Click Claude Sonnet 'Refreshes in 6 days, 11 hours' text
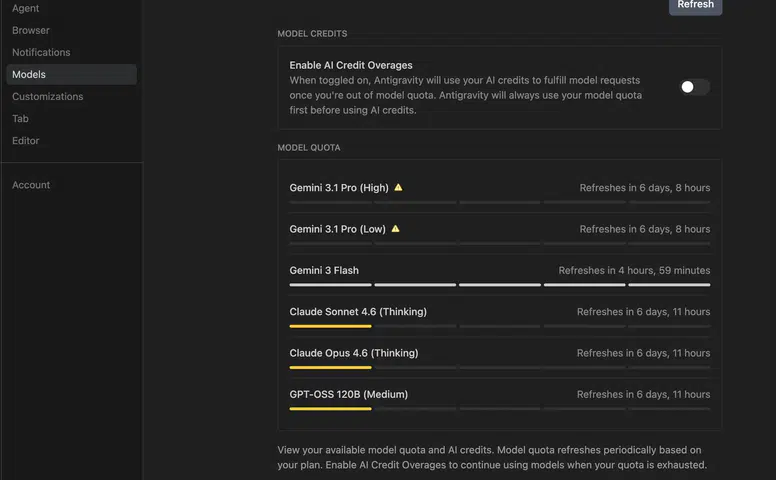Viewport: 776px width, 480px height. (643, 312)
